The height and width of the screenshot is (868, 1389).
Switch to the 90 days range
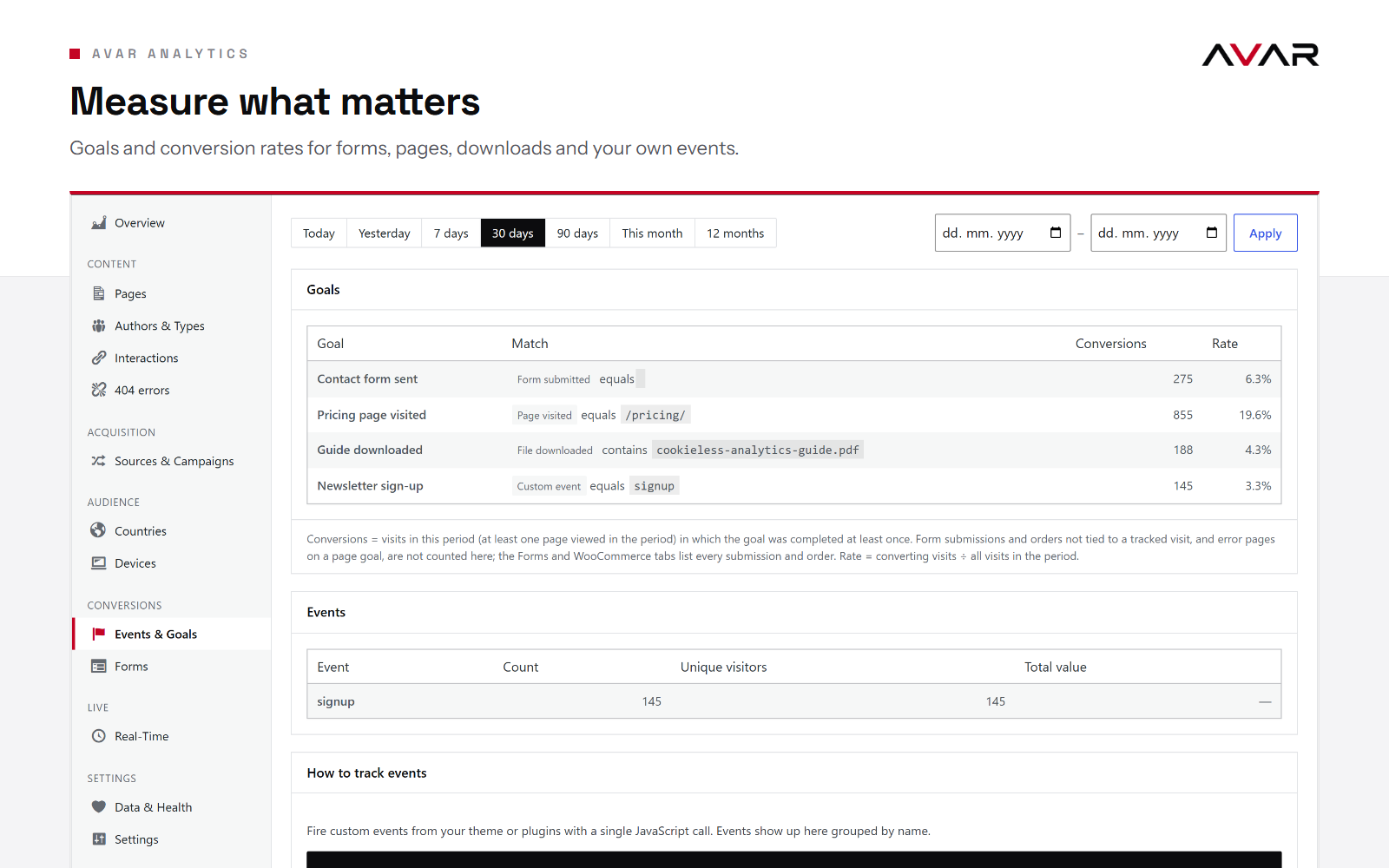[x=577, y=233]
